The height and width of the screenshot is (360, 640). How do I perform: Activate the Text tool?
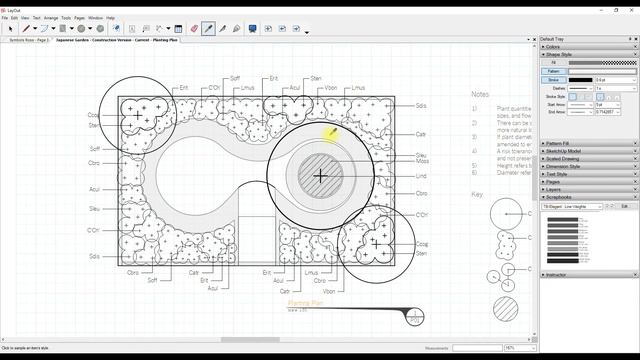132,29
